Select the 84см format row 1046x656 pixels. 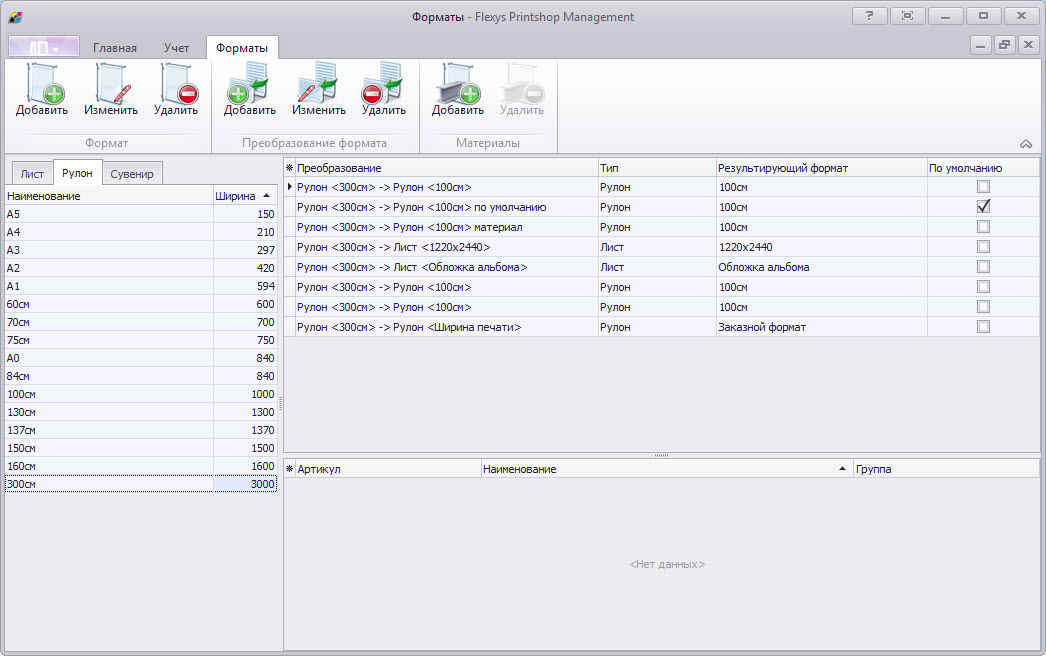[141, 376]
